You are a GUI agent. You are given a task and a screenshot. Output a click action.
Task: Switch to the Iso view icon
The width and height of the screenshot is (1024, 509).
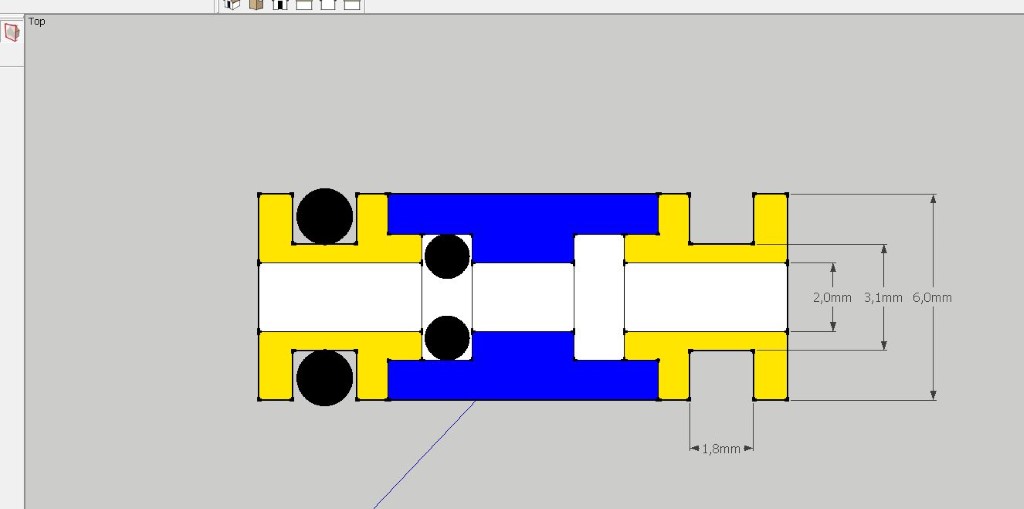232,4
